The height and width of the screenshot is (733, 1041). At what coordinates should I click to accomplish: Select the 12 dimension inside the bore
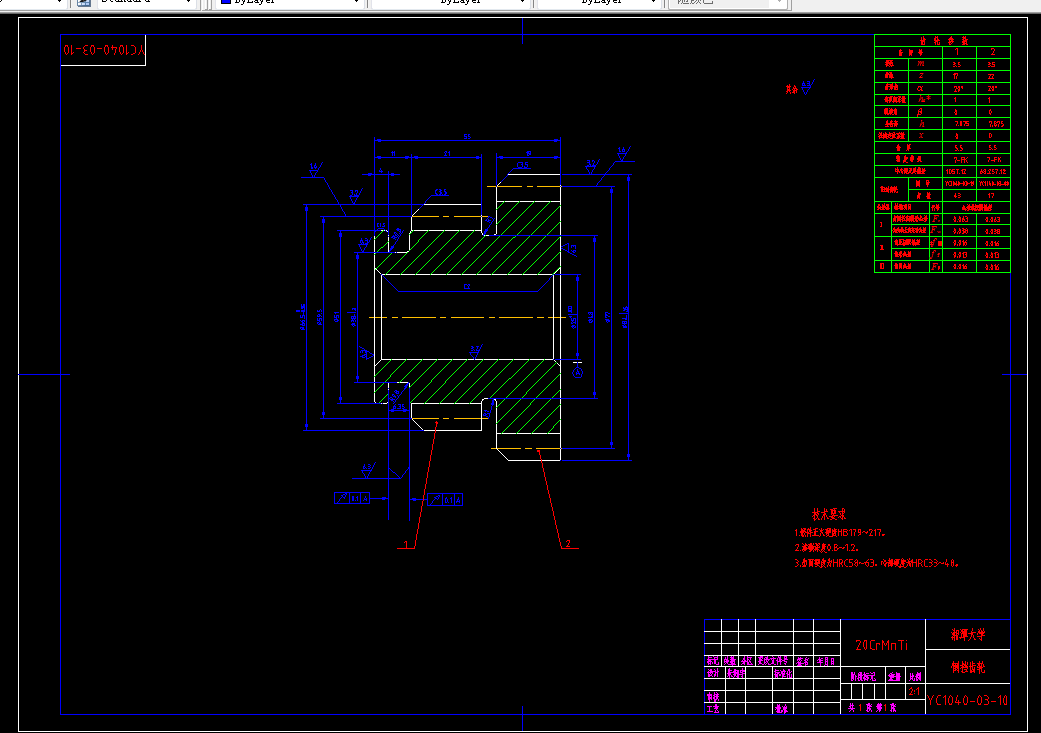click(x=467, y=287)
